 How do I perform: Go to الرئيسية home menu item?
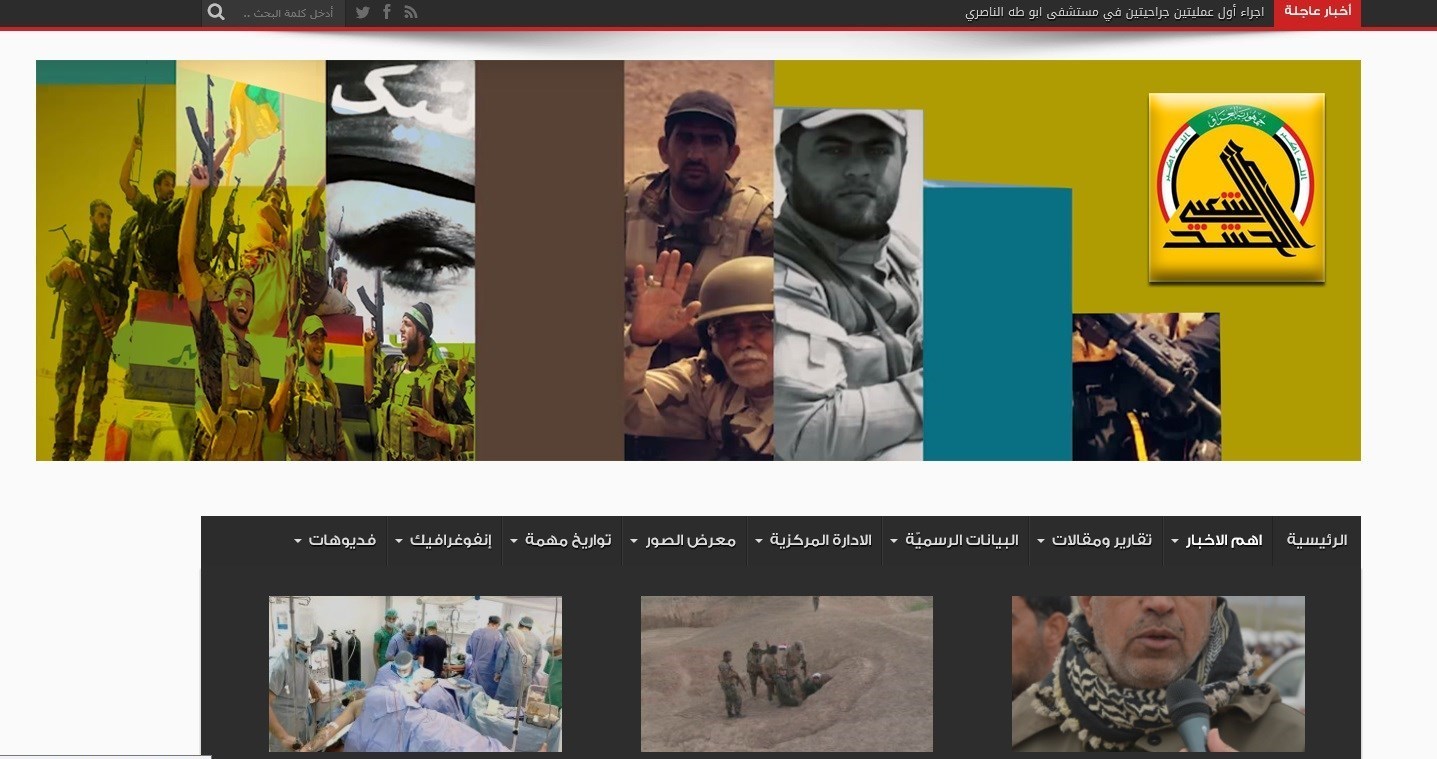1316,540
